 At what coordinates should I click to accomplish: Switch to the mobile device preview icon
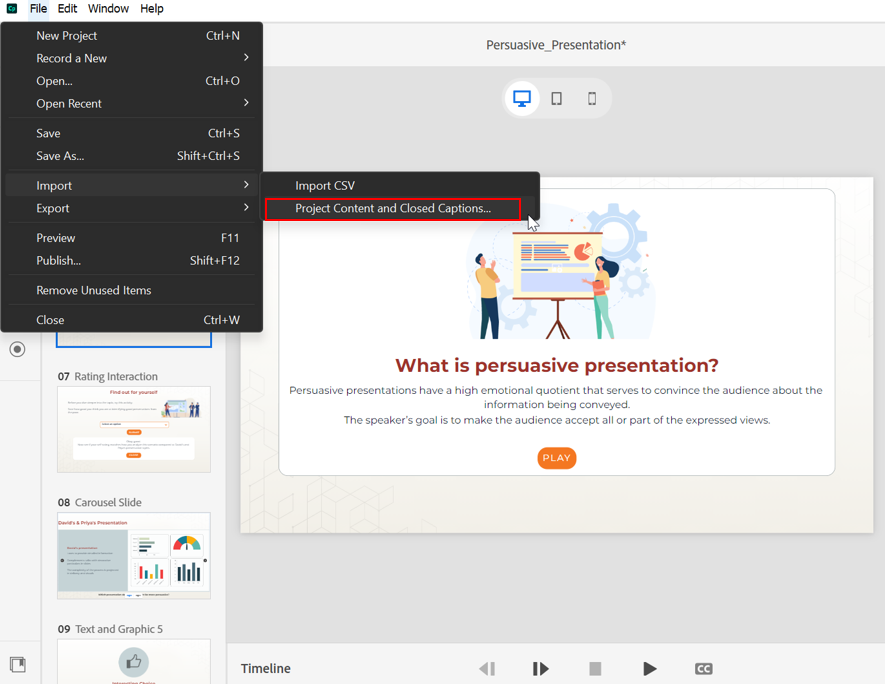click(x=591, y=97)
